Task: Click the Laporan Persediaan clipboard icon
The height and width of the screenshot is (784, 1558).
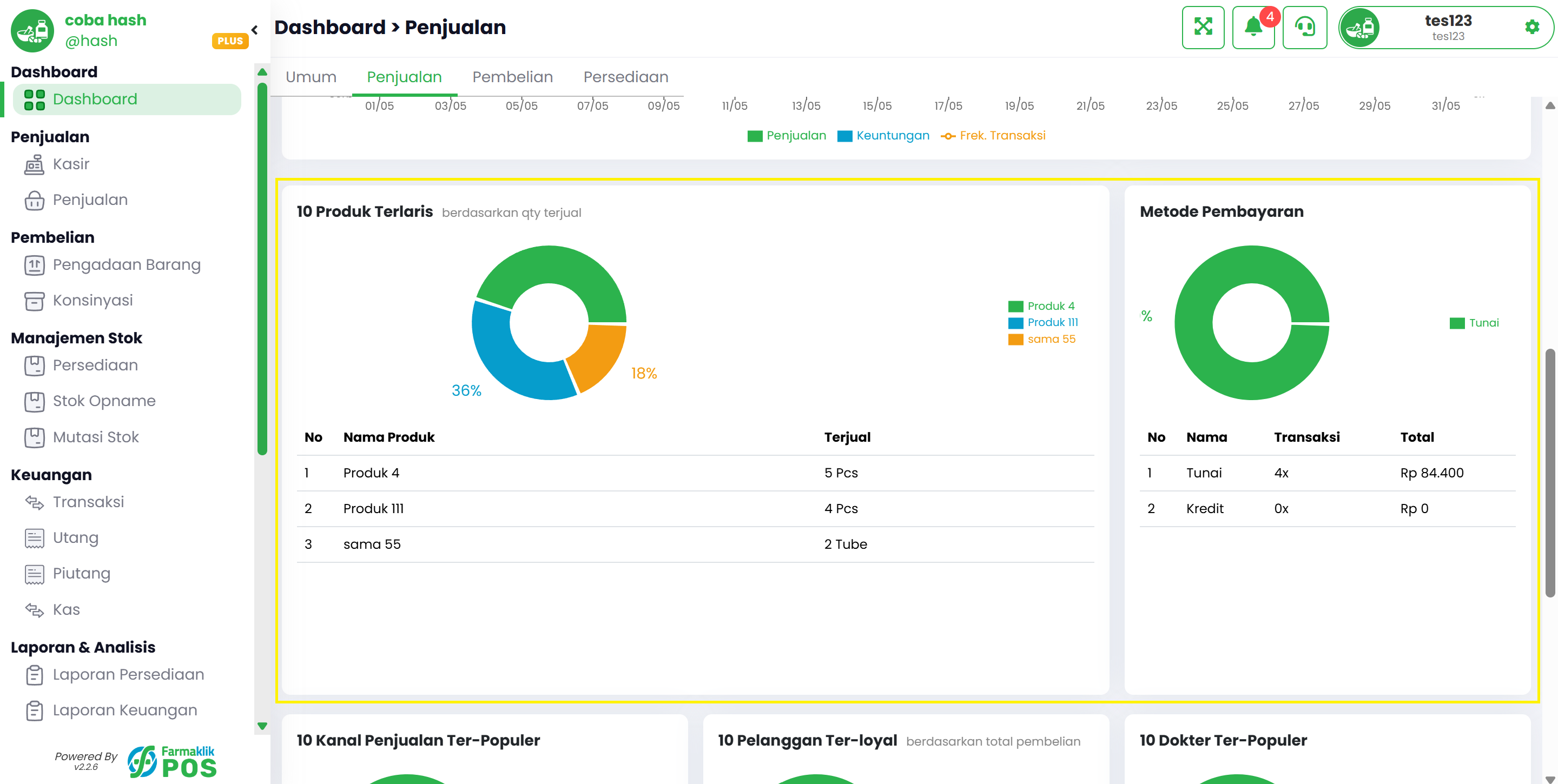Action: point(34,675)
